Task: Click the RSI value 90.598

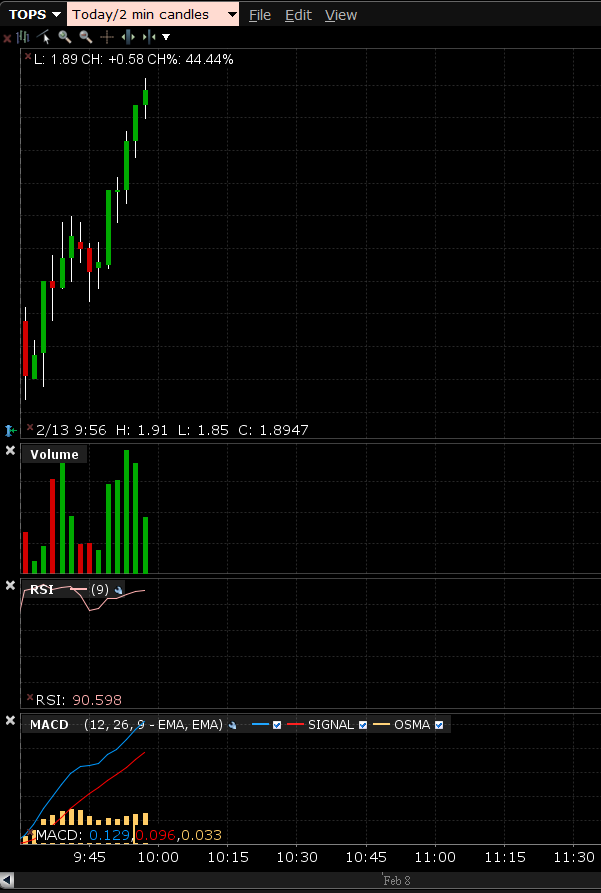Action: pos(97,700)
